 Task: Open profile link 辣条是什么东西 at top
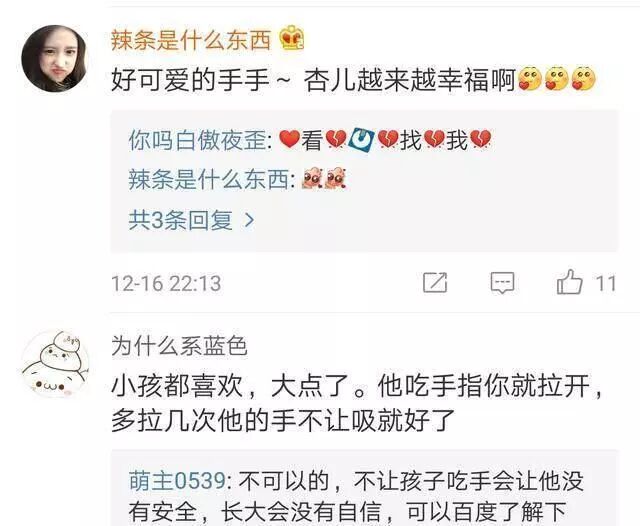tap(191, 40)
